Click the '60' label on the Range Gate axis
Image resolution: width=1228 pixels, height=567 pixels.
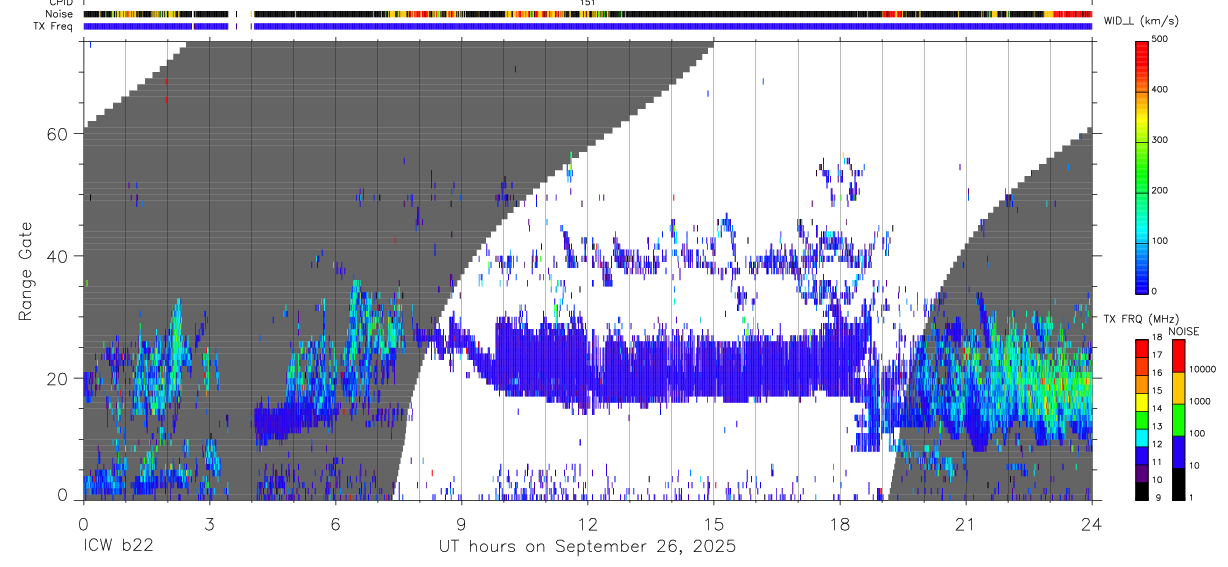(58, 134)
